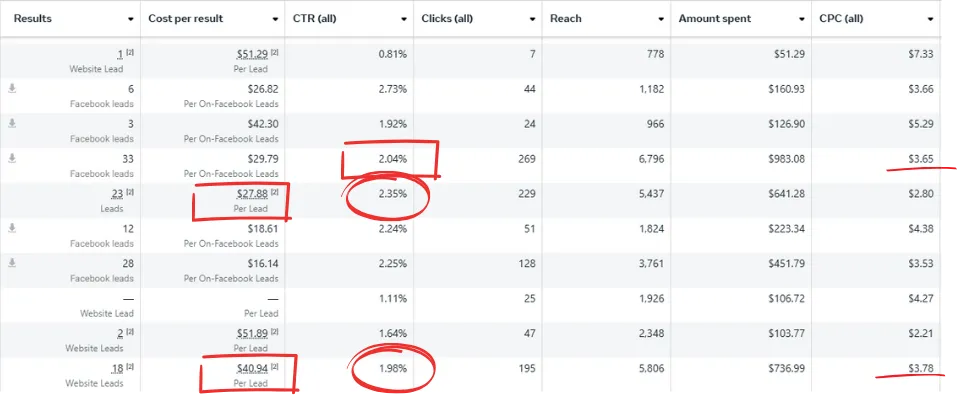Download leads icon for 6 Facebook leads row

click(12, 89)
